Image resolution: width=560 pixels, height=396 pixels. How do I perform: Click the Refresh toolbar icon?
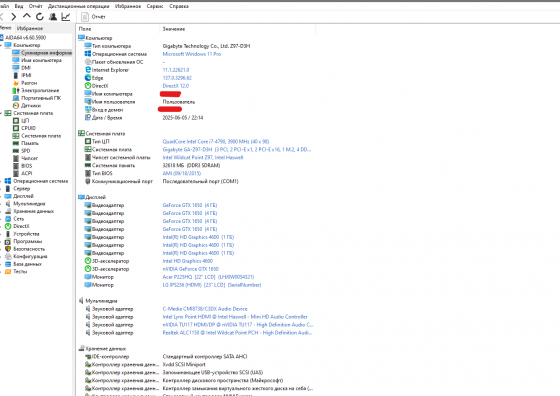(40, 16)
